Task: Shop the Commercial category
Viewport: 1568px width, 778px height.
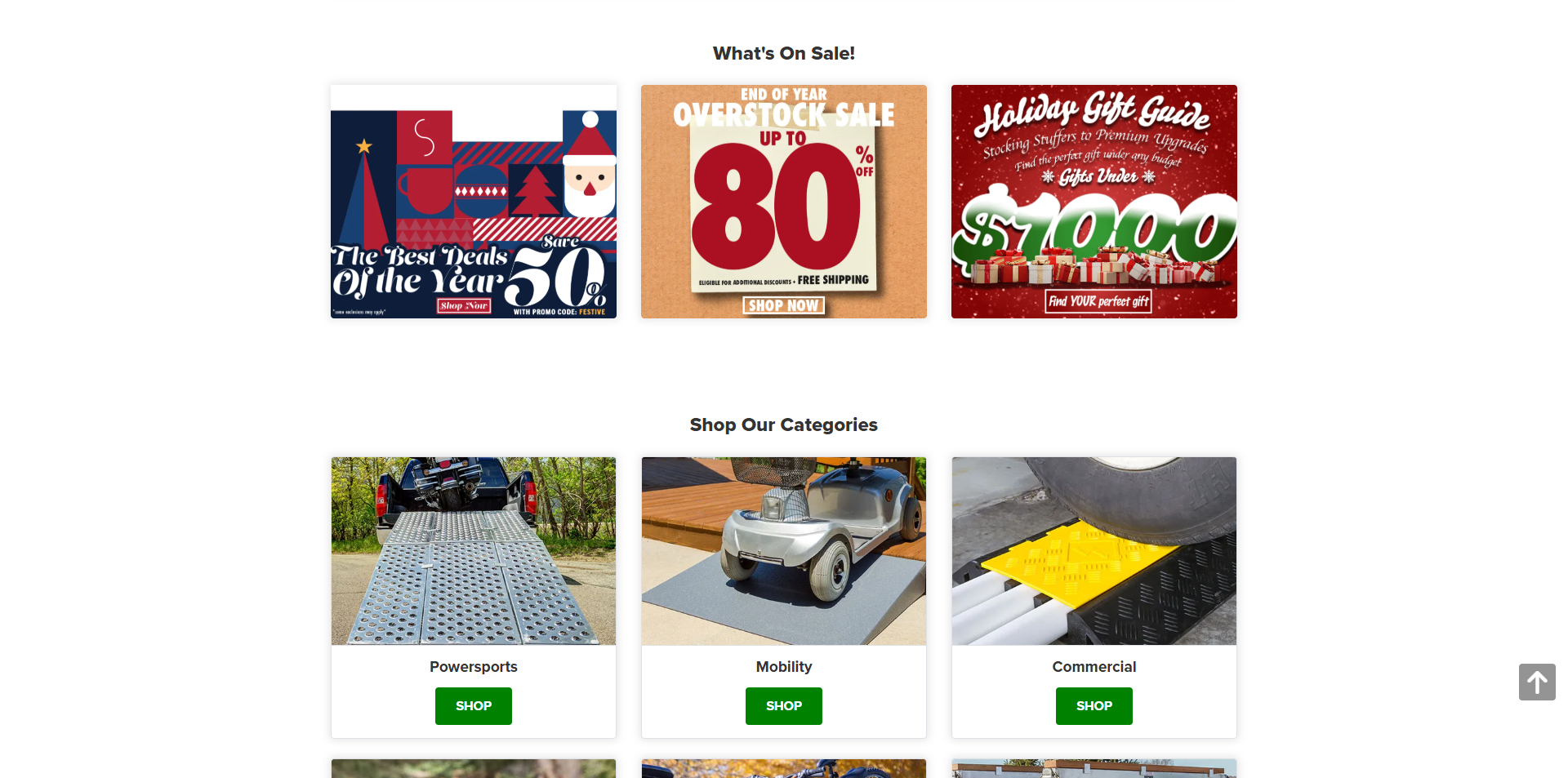Action: point(1094,706)
